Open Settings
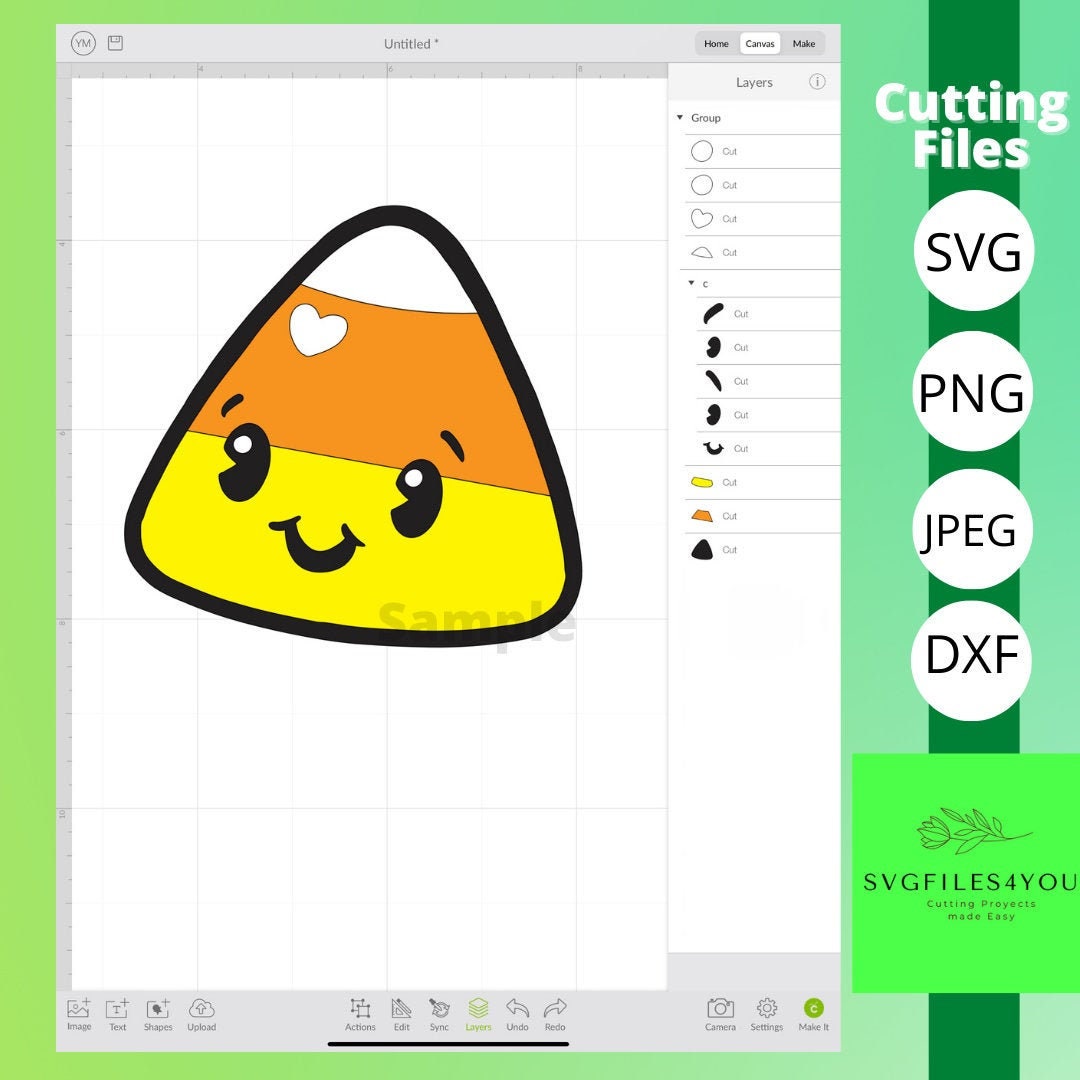Image resolution: width=1080 pixels, height=1080 pixels. 767,1013
